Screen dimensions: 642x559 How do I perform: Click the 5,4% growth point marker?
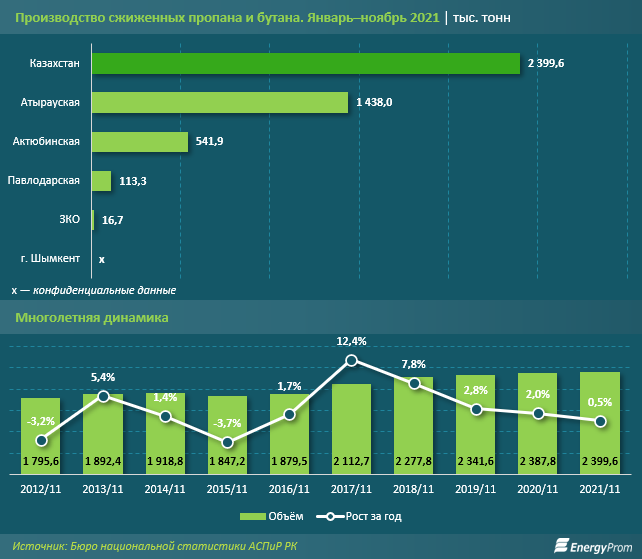pyautogui.click(x=104, y=396)
